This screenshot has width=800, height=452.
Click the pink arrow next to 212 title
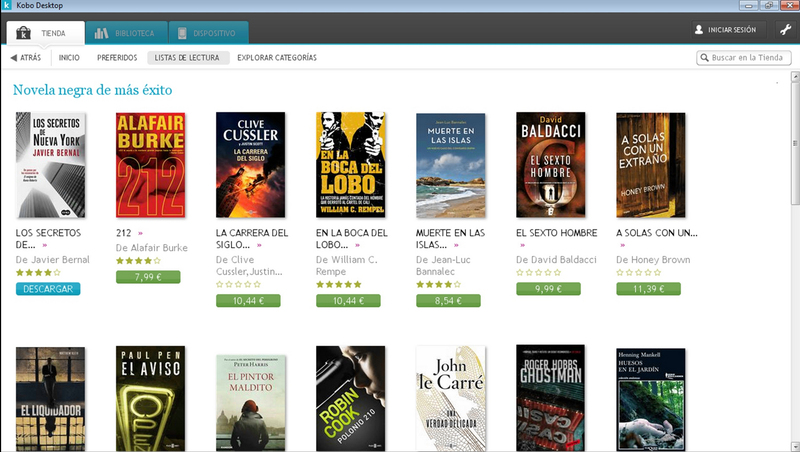(140, 233)
